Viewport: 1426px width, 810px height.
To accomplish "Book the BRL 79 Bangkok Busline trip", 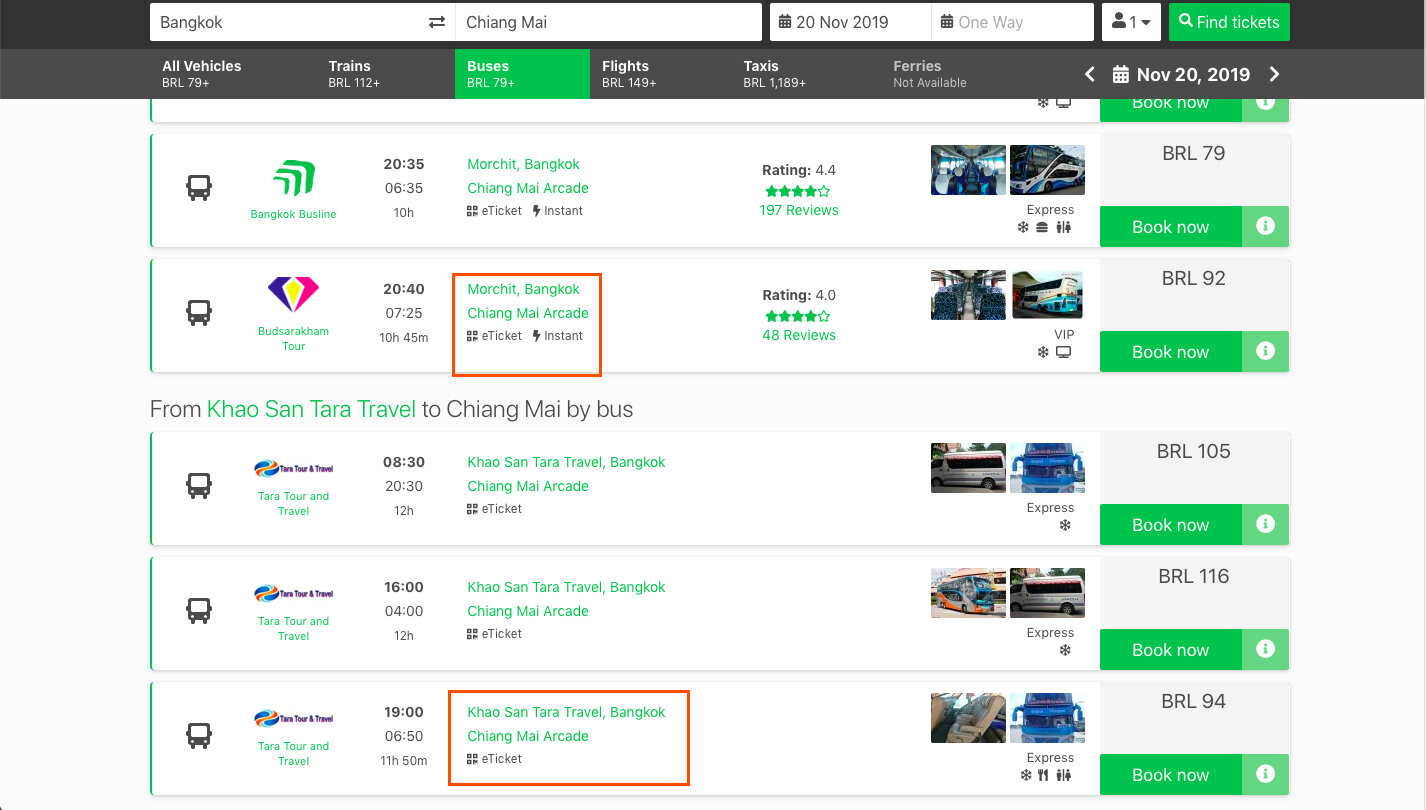I will tap(1170, 227).
